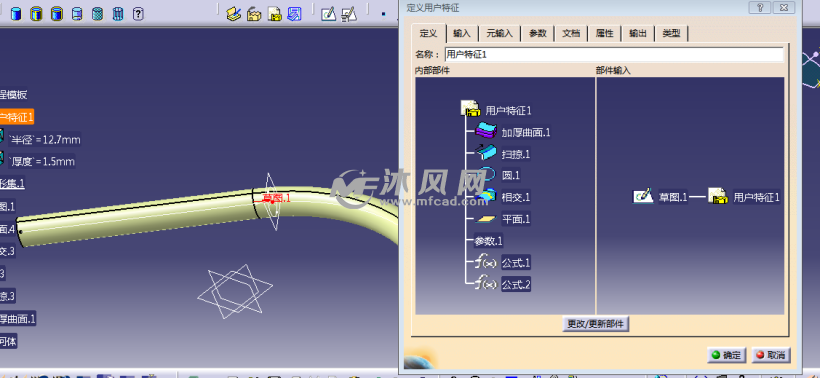820x378 pixels.
Task: Switch to Shading with Material view mode
Action: 97,14
